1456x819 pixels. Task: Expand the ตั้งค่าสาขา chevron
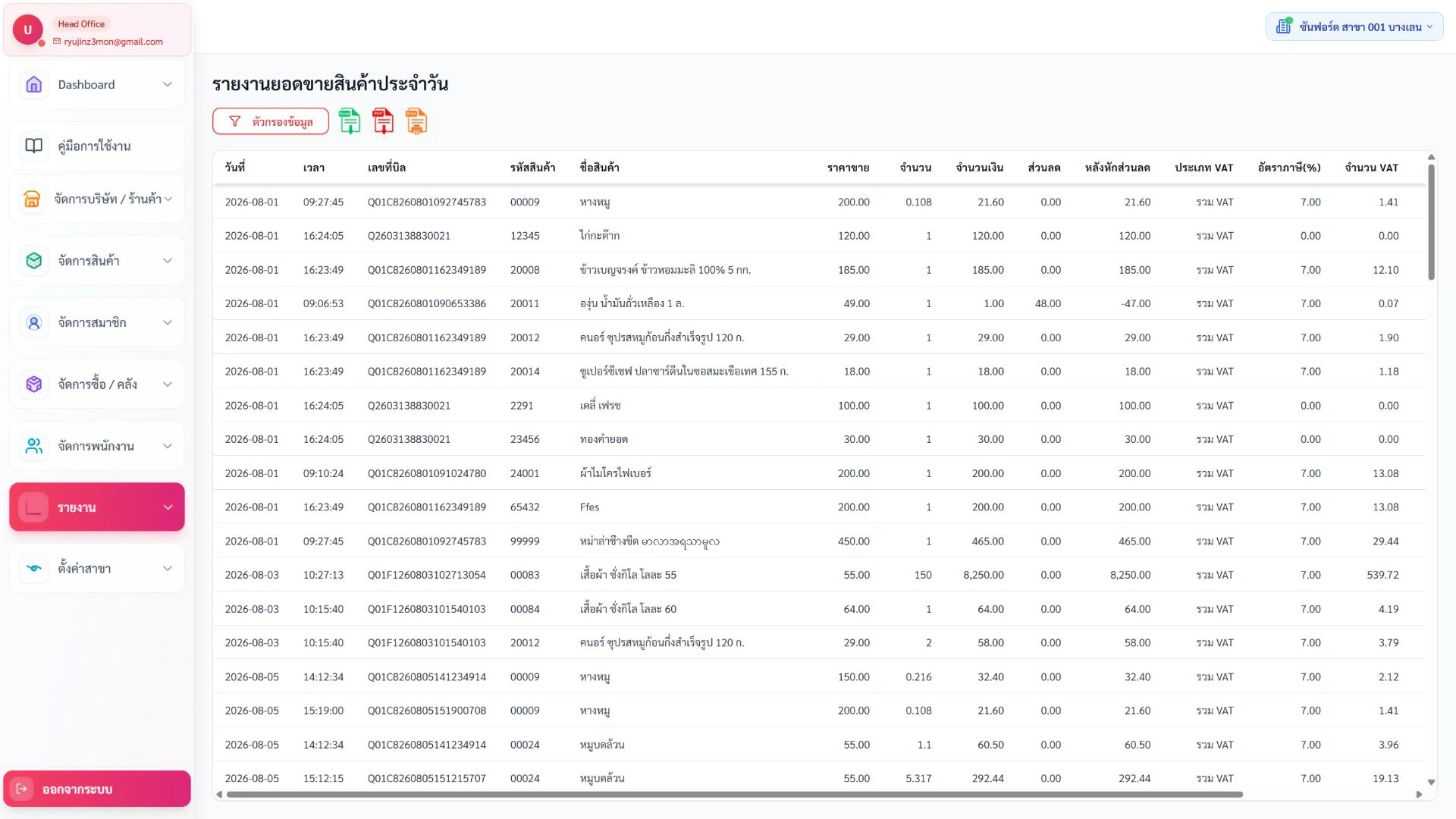[168, 568]
